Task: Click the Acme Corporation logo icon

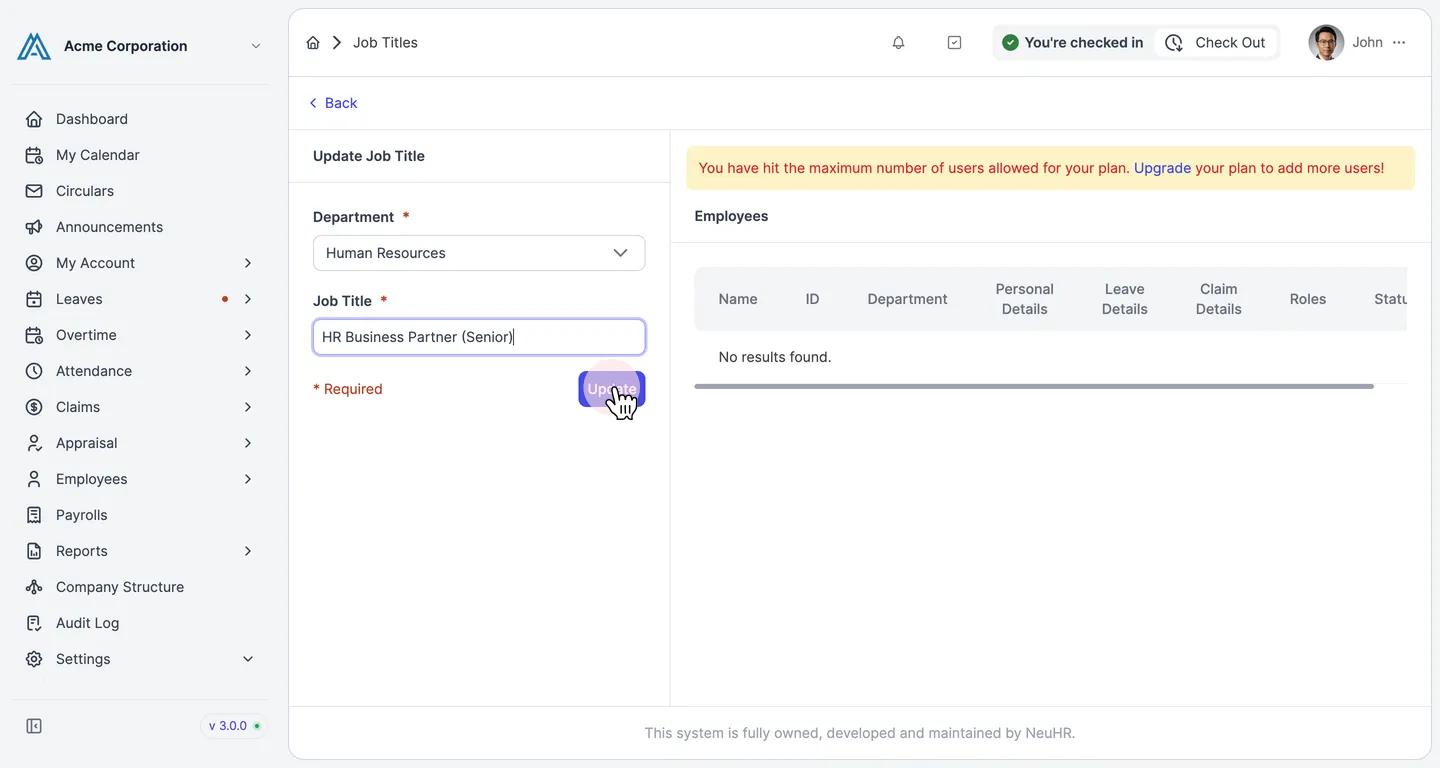Action: pyautogui.click(x=34, y=46)
